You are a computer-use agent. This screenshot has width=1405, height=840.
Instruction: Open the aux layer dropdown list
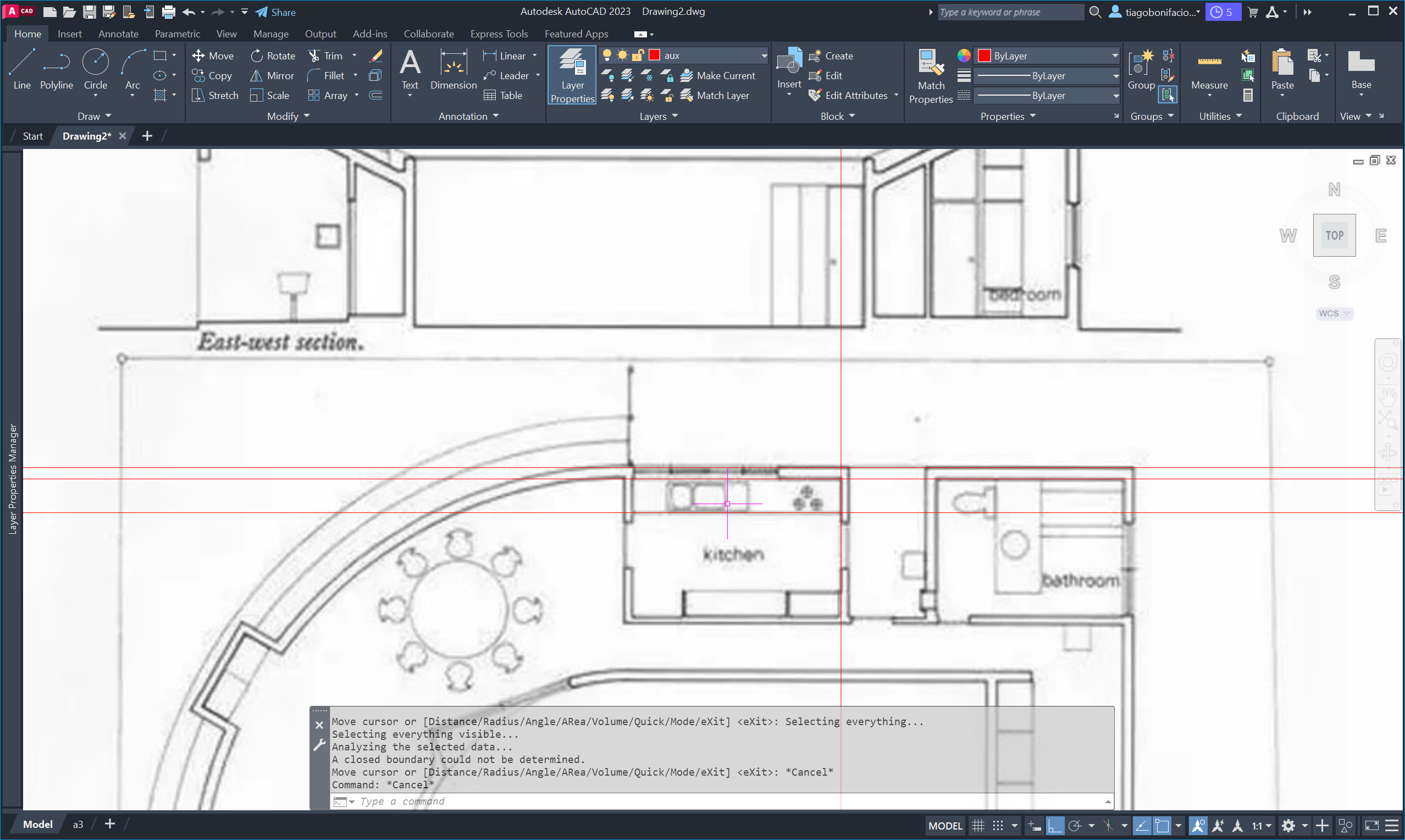[764, 55]
